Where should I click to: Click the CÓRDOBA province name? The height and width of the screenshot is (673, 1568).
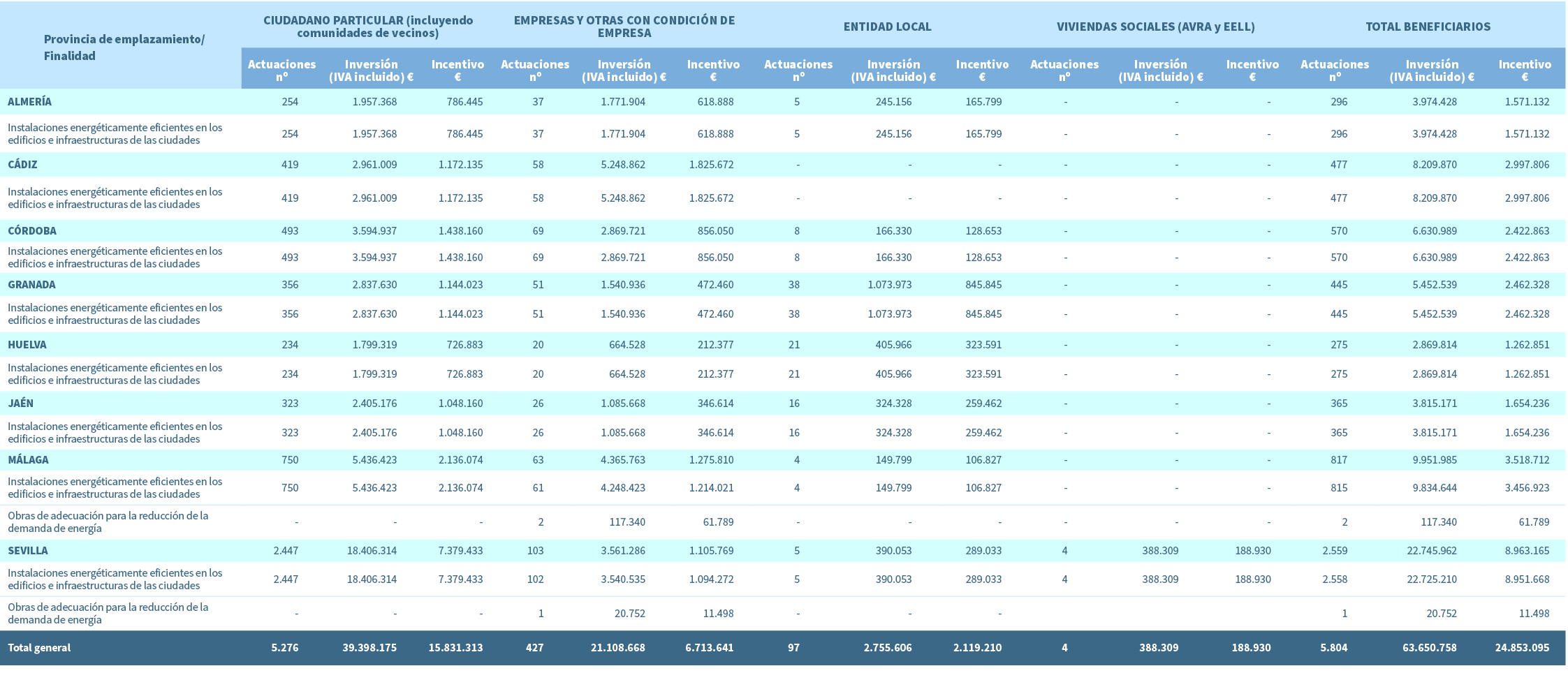(x=32, y=231)
